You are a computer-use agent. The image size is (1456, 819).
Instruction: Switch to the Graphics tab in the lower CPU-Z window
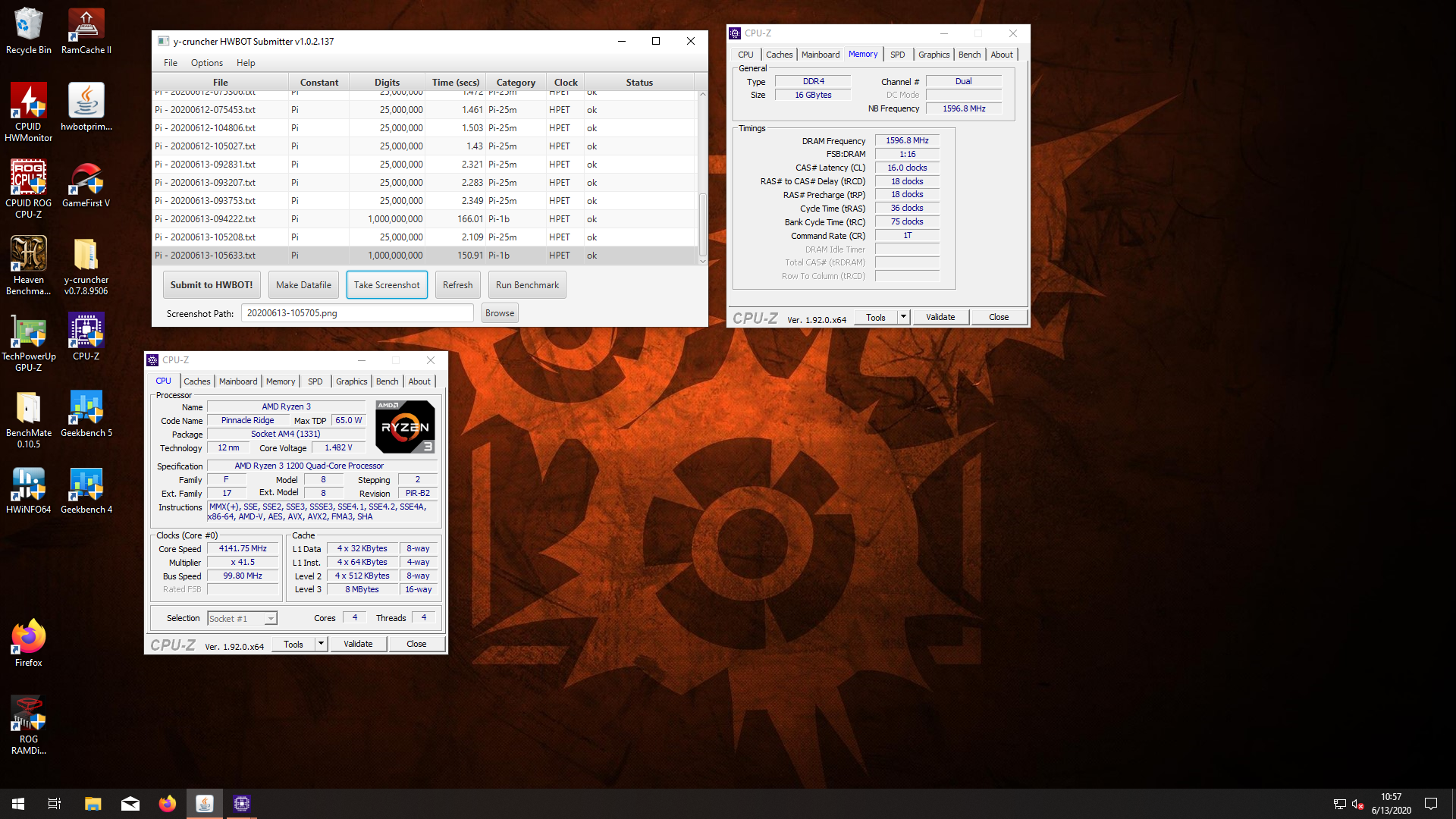tap(351, 381)
